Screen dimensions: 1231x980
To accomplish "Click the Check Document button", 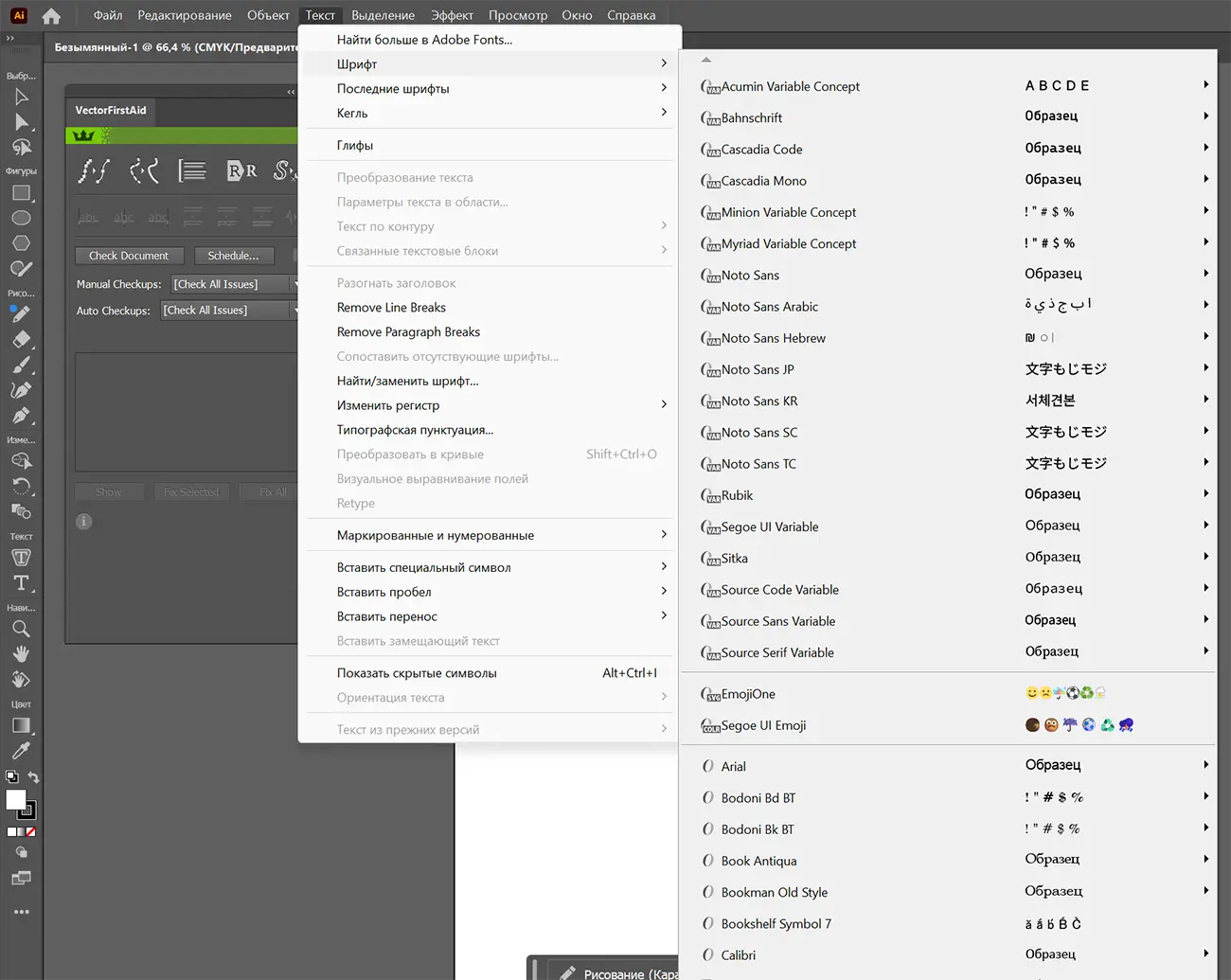I will (129, 256).
